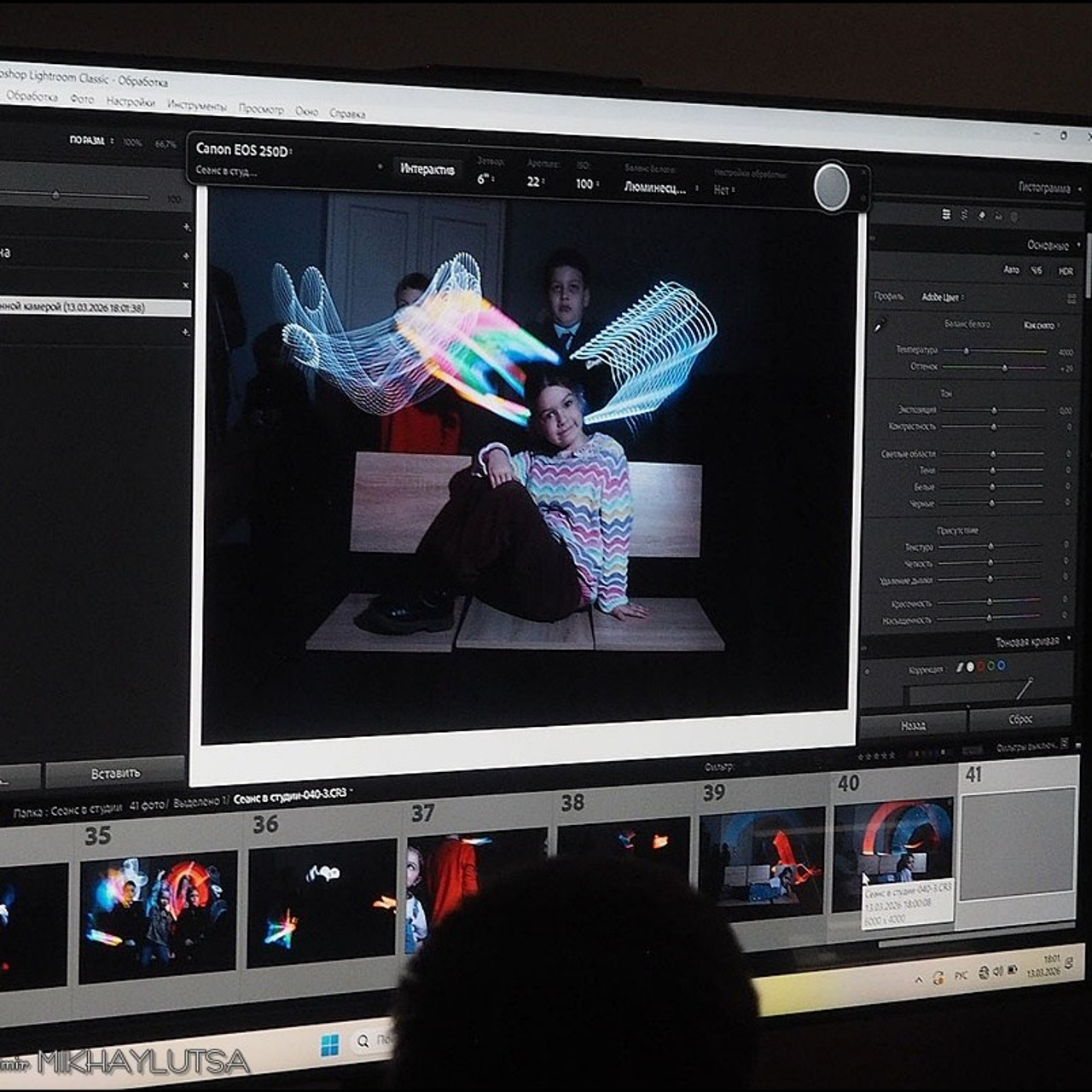Pick the white balance eyedropper tool
Viewport: 1092px width, 1092px height.
point(880,324)
